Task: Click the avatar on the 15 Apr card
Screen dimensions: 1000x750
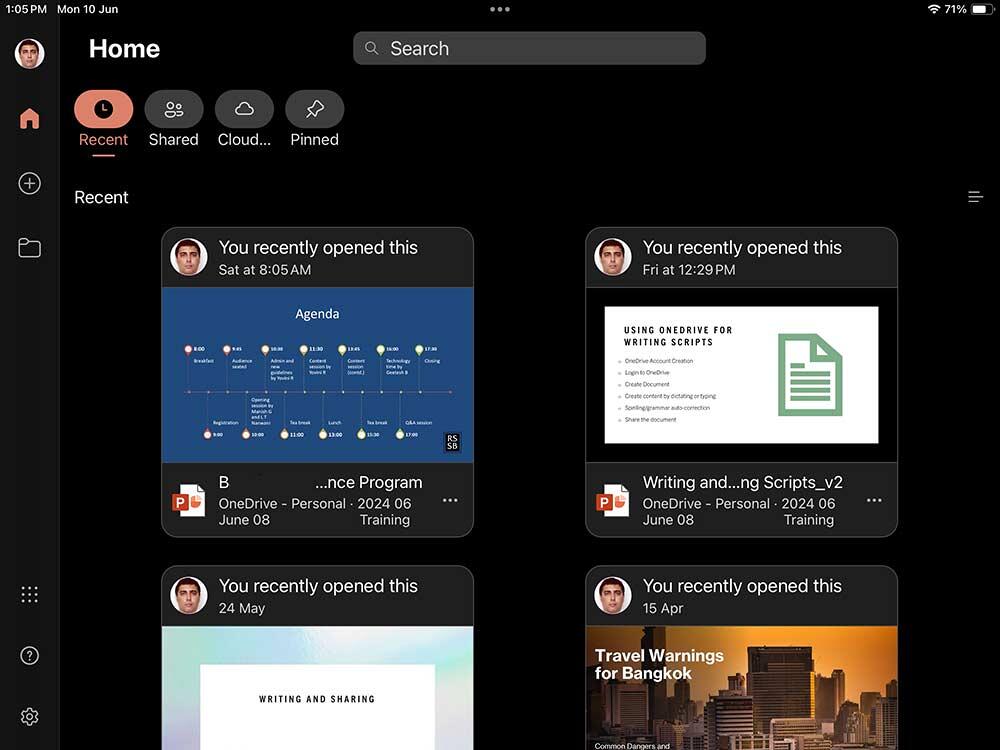Action: pos(613,596)
